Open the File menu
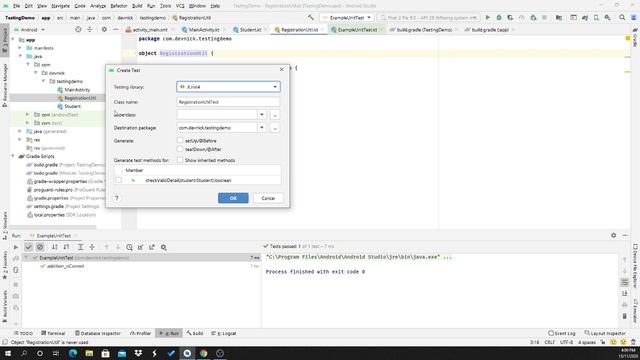Screen dimensions: 640x360 [16, 6]
